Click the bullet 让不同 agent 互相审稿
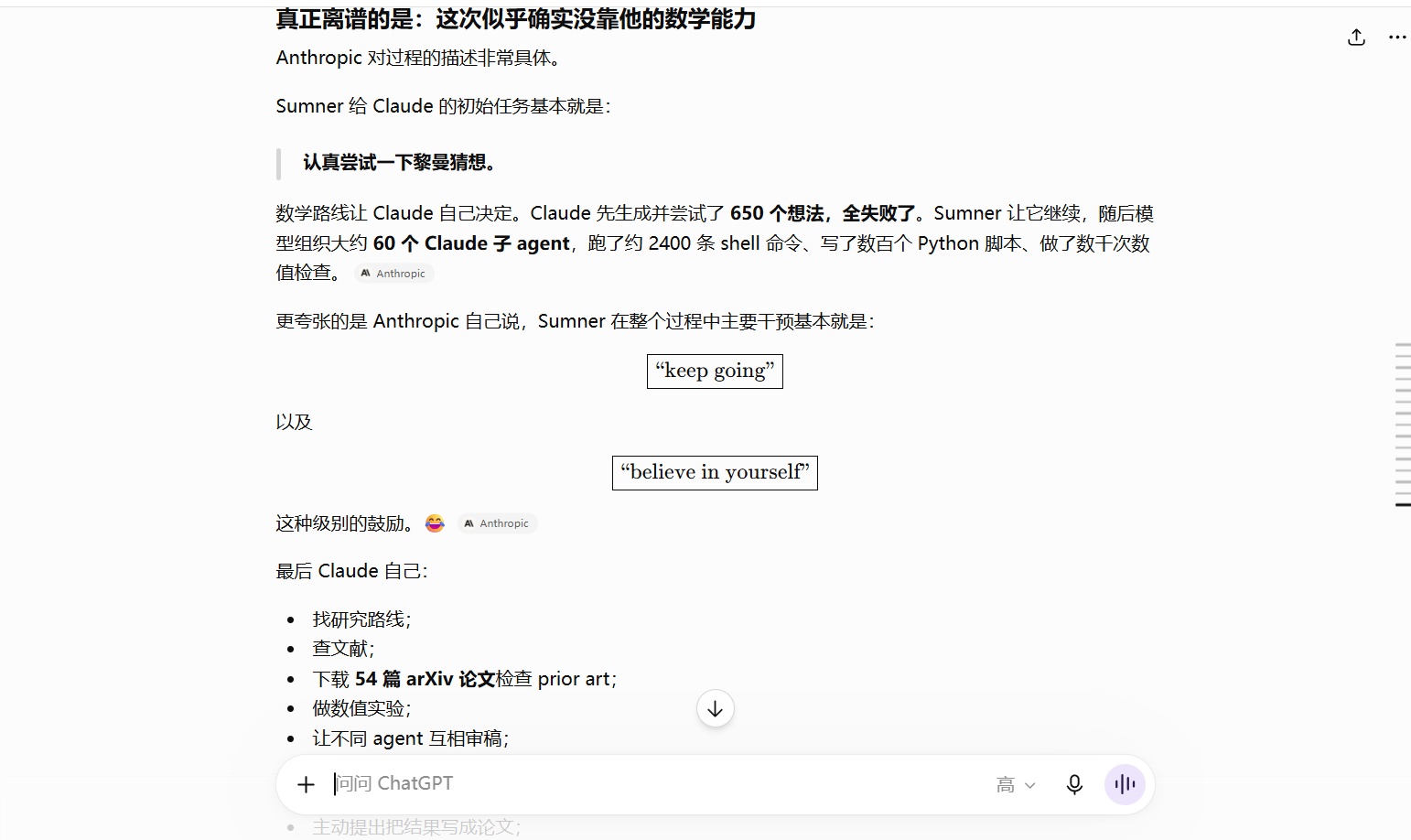This screenshot has width=1411, height=840. point(410,738)
